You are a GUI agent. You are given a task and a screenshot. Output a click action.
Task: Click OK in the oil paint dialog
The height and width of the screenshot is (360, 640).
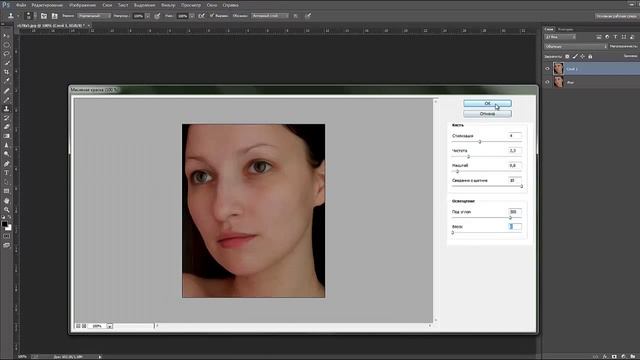[487, 103]
